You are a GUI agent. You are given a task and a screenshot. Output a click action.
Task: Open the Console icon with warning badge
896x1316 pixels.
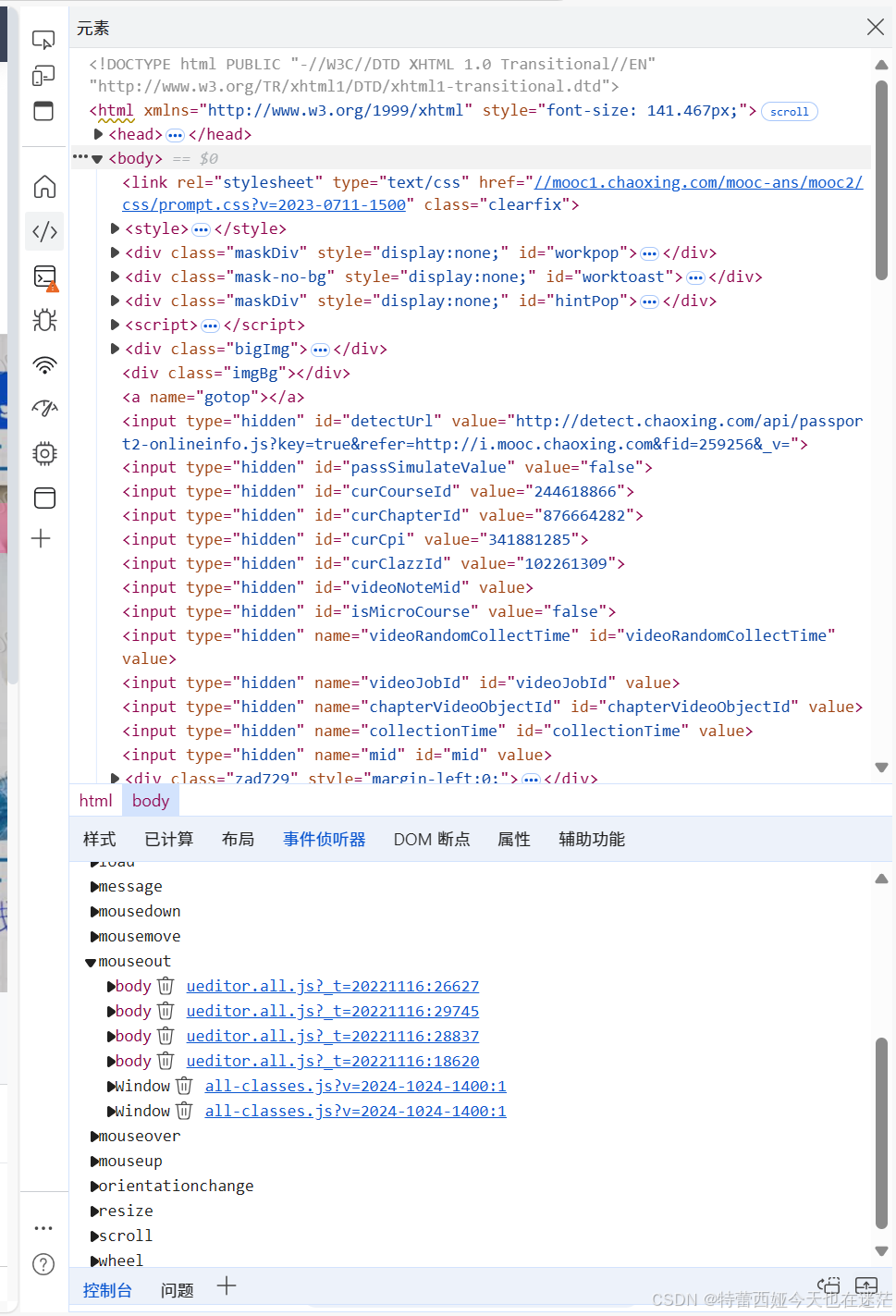pos(45,277)
